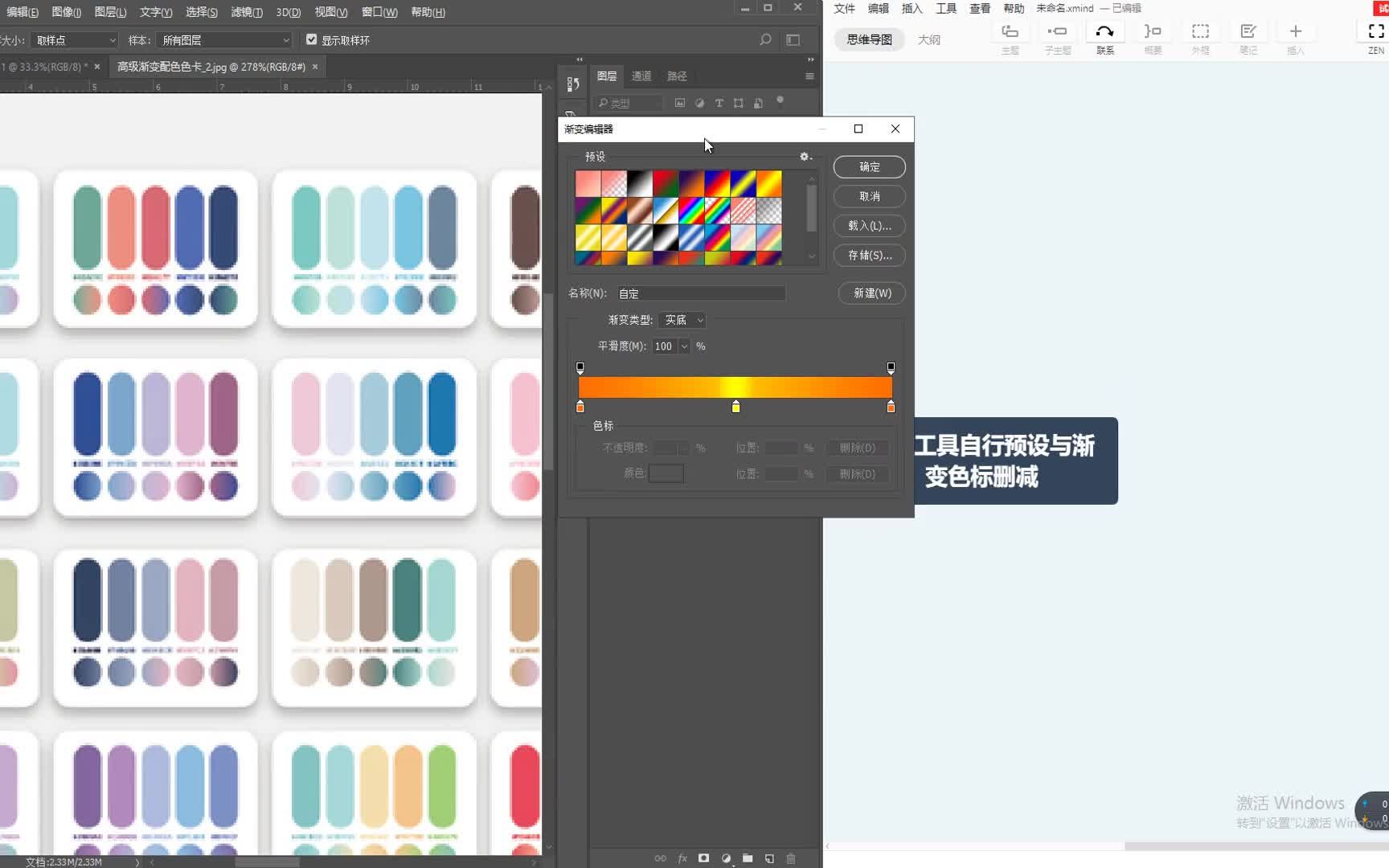The width and height of the screenshot is (1389, 868).
Task: Open gradient presets gear menu
Action: [x=805, y=157]
